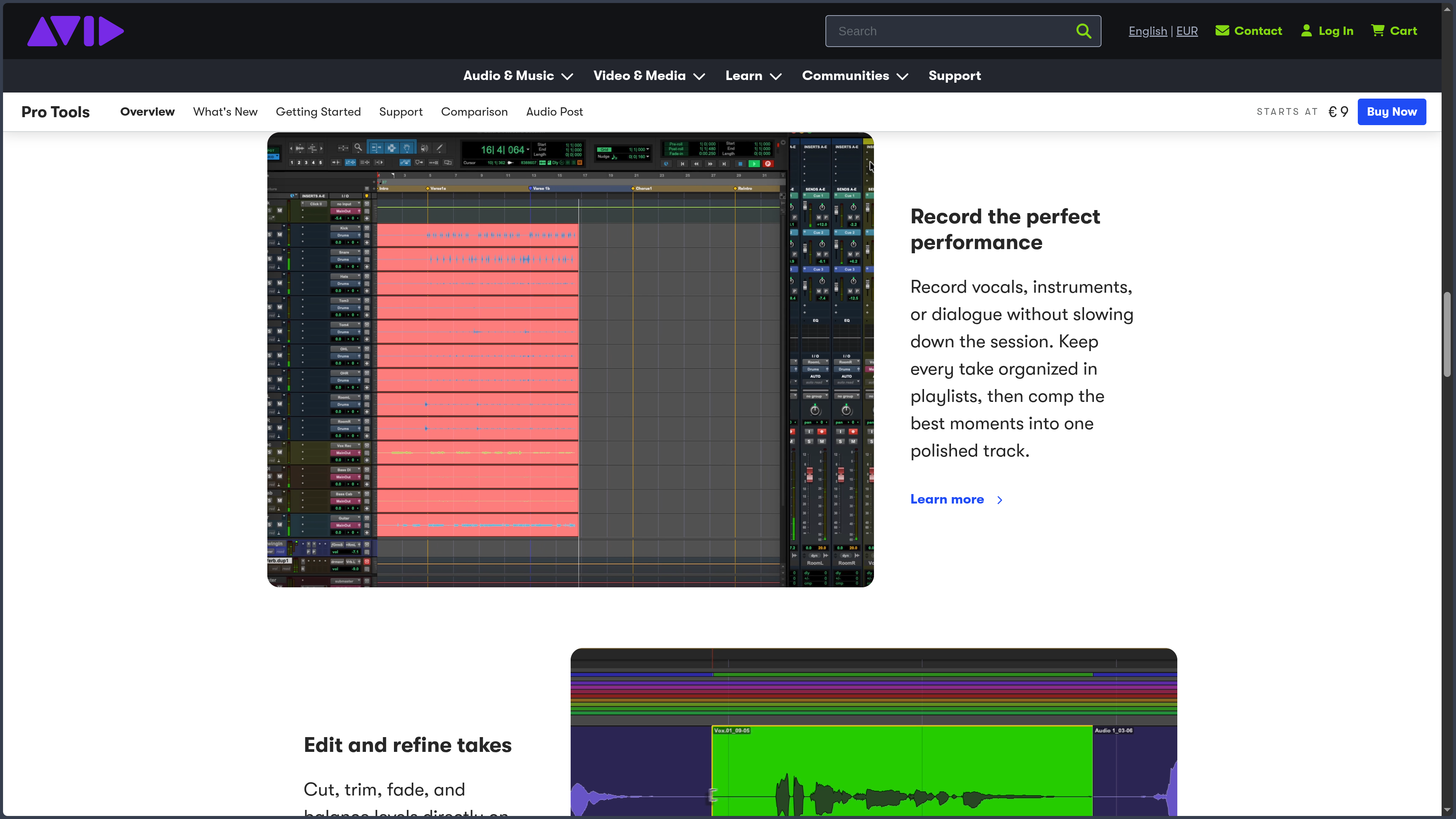Switch to the Comparison tab

click(474, 112)
